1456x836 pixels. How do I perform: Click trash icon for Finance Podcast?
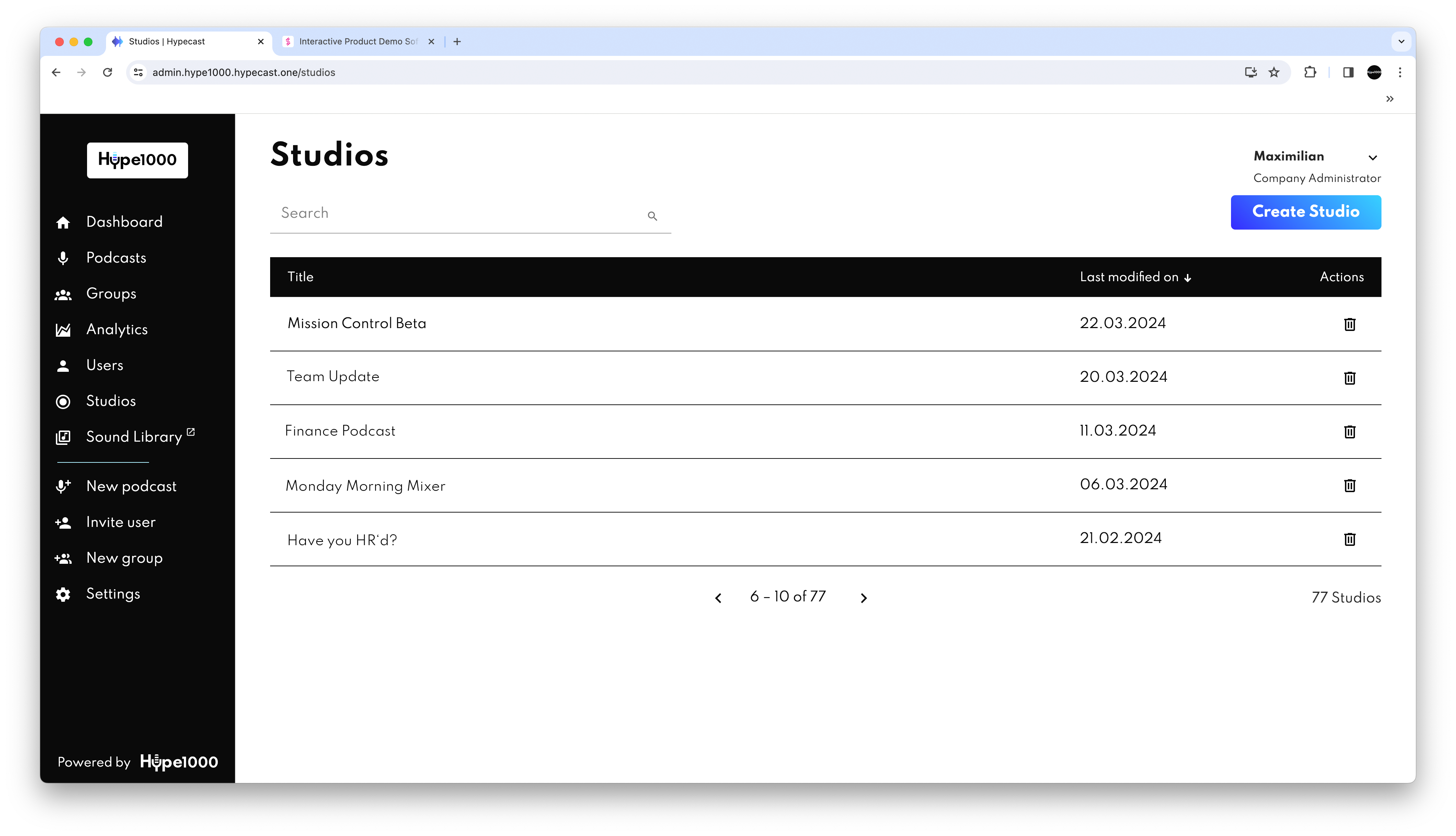coord(1349,432)
